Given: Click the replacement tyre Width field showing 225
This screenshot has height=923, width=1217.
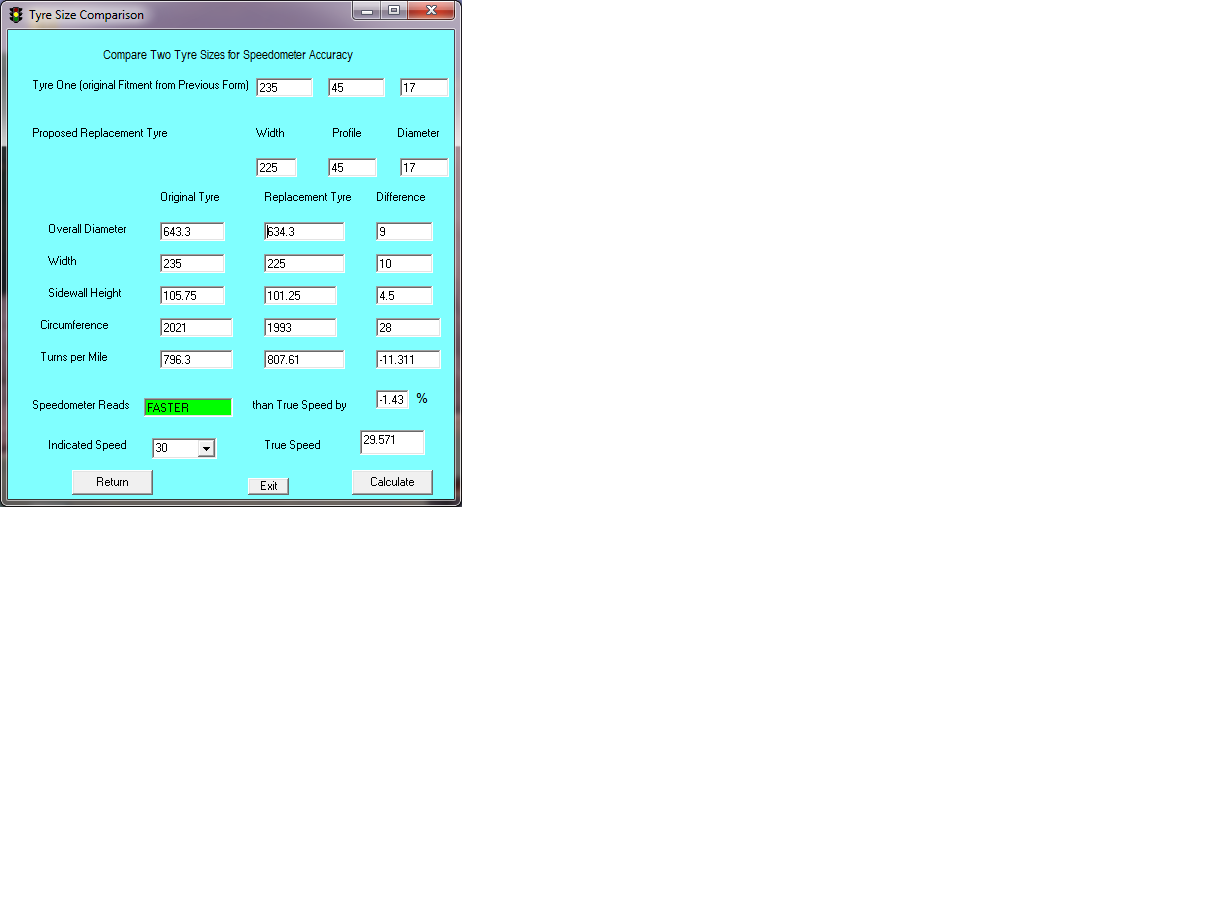Looking at the screenshot, I should (x=276, y=167).
